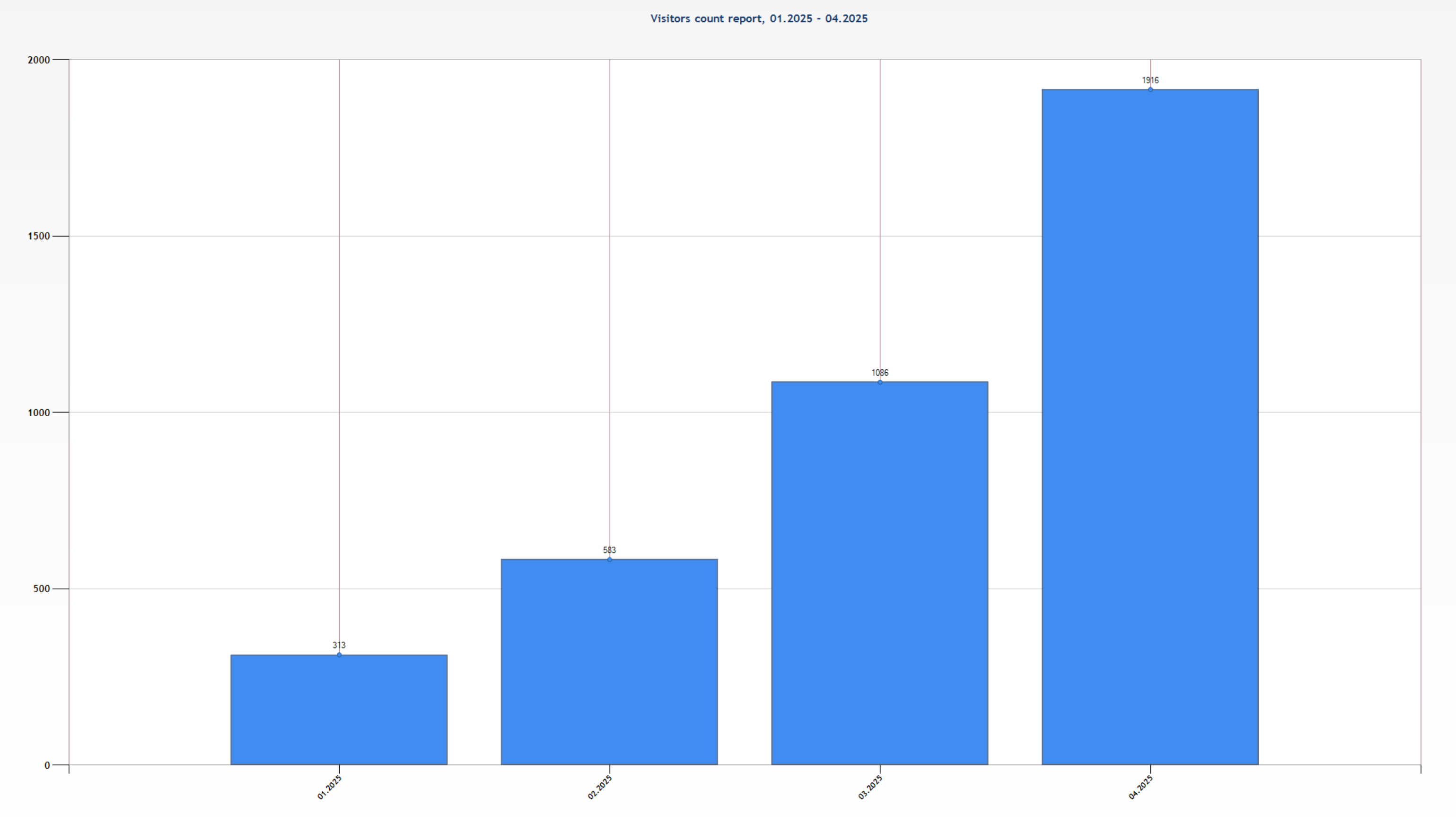
Task: Click the 2000 y-axis label
Action: [38, 60]
